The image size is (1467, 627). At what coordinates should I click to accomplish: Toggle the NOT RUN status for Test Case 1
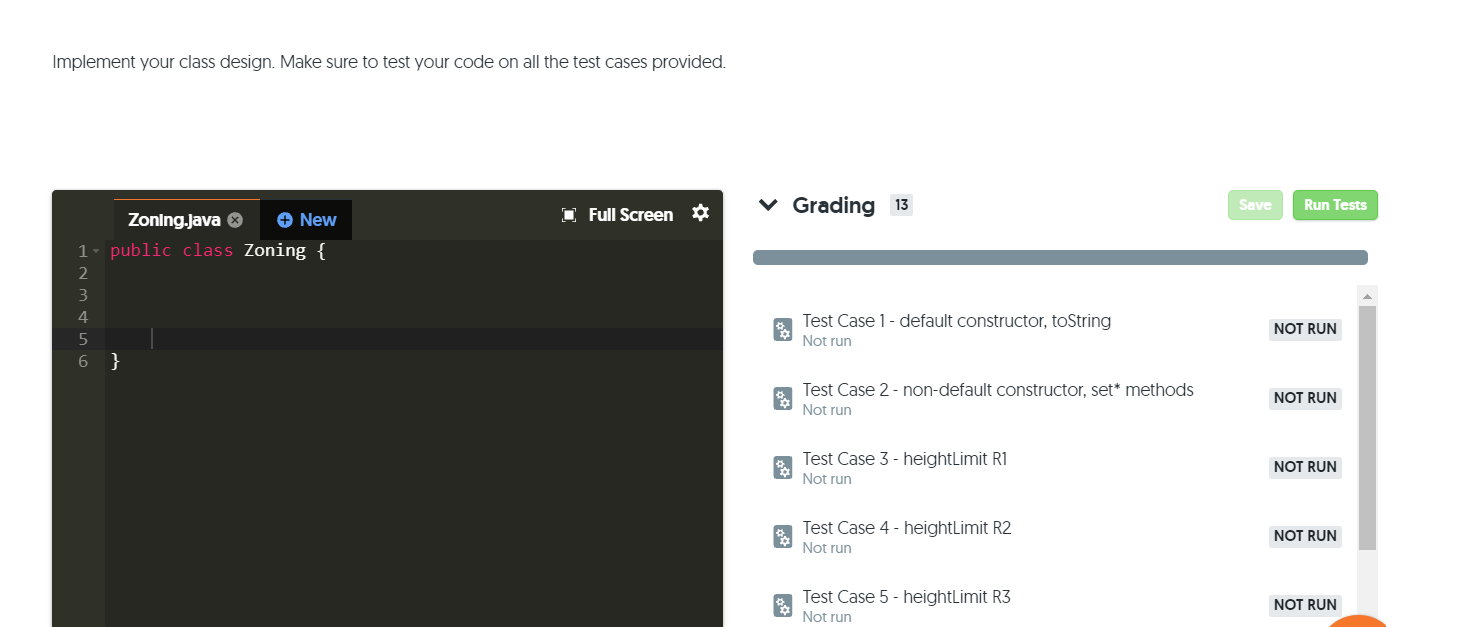[1305, 329]
